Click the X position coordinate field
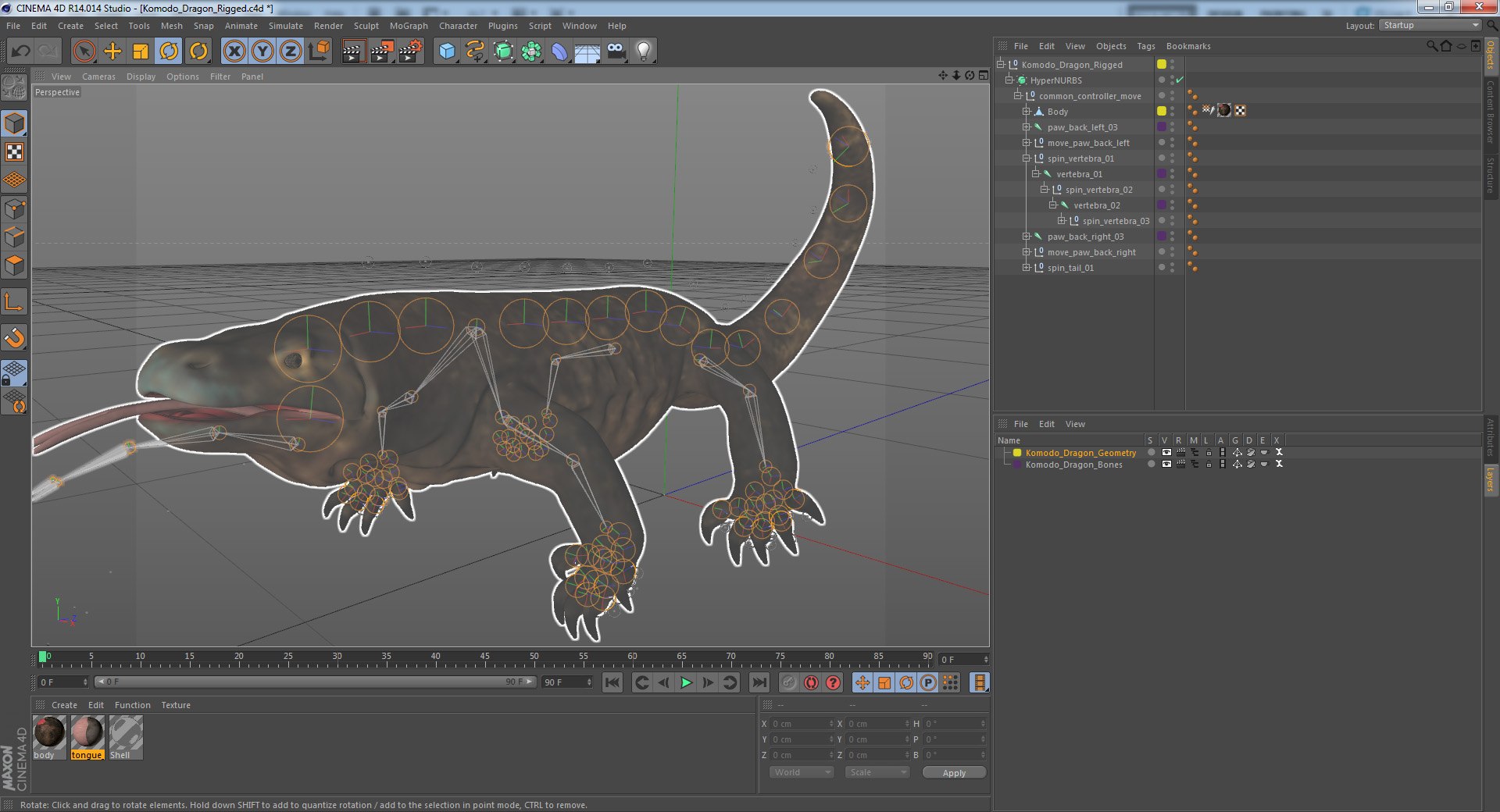1500x812 pixels. tap(802, 724)
